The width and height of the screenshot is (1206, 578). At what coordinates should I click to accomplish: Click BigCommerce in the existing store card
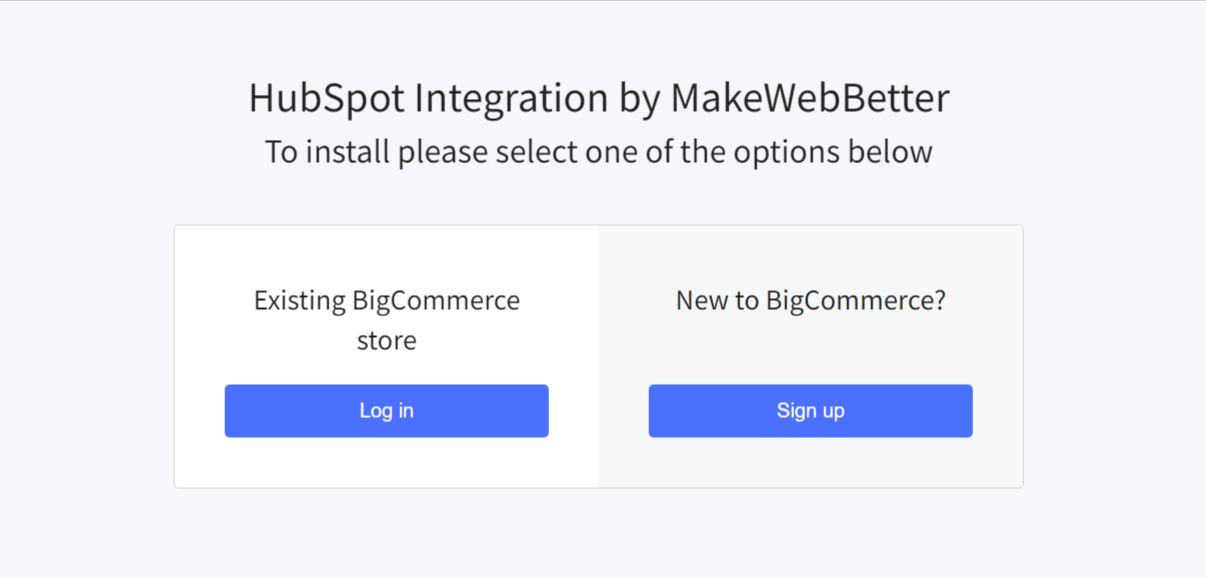(x=436, y=301)
